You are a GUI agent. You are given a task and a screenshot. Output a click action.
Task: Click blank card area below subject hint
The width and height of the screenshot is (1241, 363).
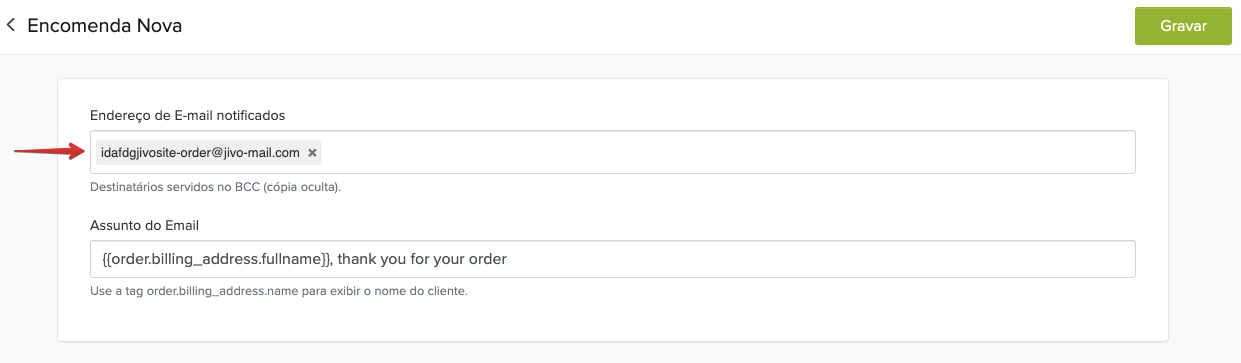(612, 322)
